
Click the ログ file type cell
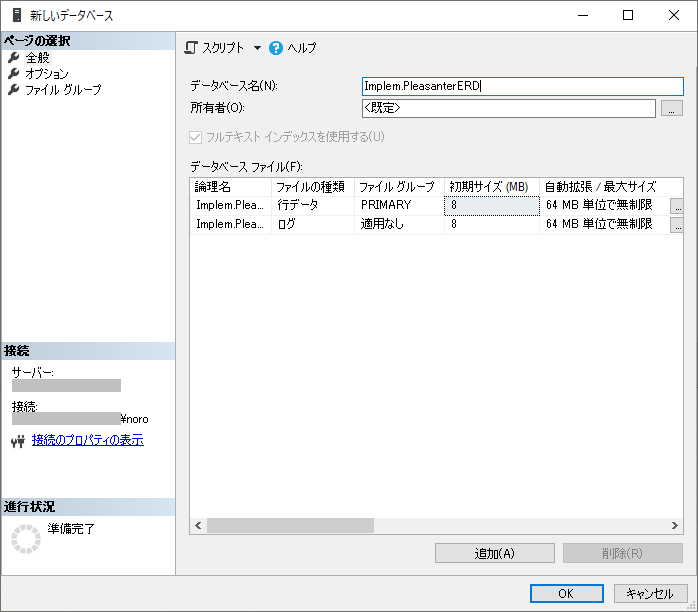pos(312,224)
